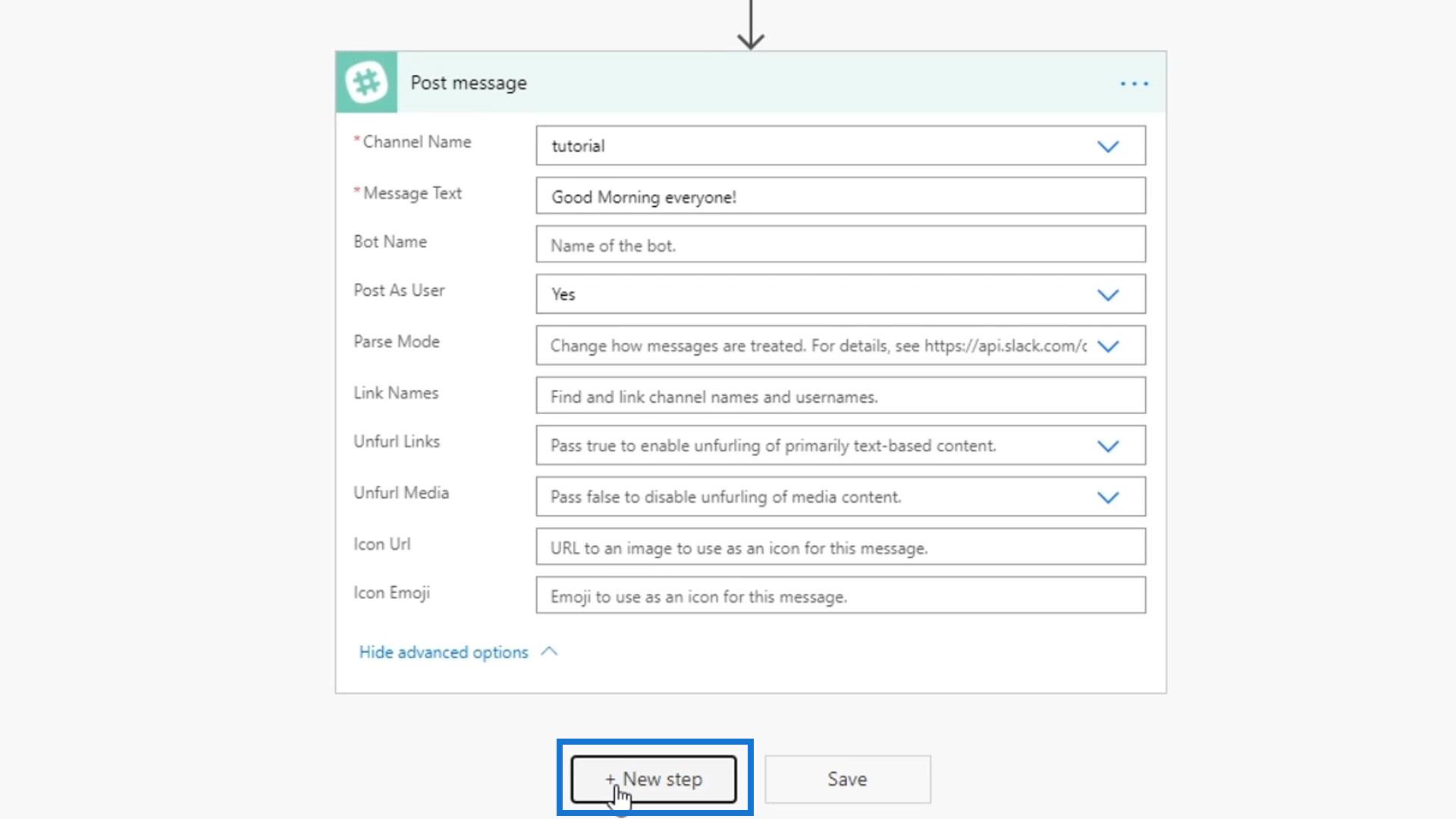Viewport: 1456px width, 819px height.
Task: Click the Unfurl Media dropdown arrow
Action: point(1107,496)
